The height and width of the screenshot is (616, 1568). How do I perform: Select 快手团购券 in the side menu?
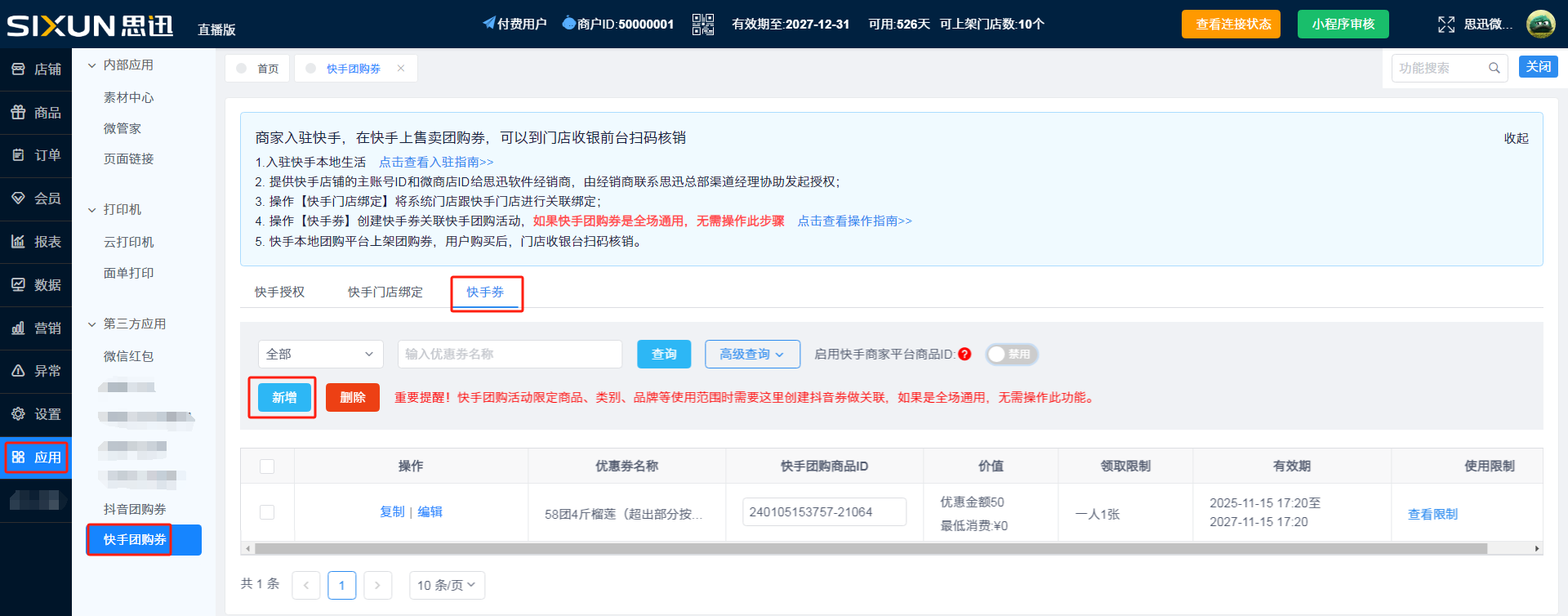(x=144, y=540)
